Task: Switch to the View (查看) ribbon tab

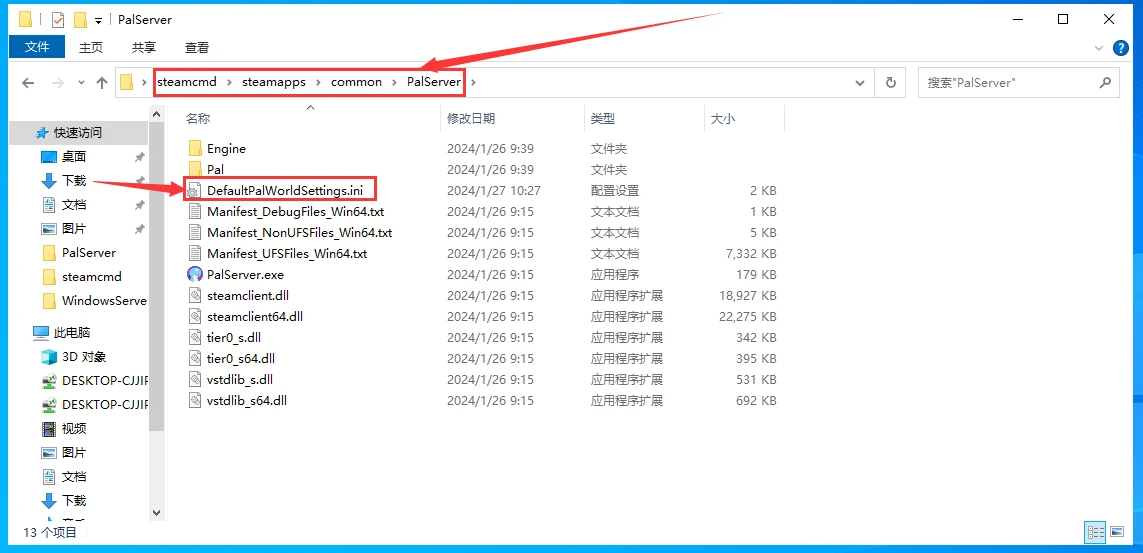Action: click(197, 47)
